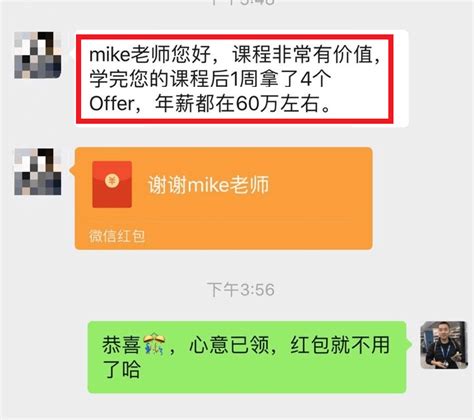
Task: Open the 谢谢mike老师 red packet bubble
Action: [x=223, y=198]
